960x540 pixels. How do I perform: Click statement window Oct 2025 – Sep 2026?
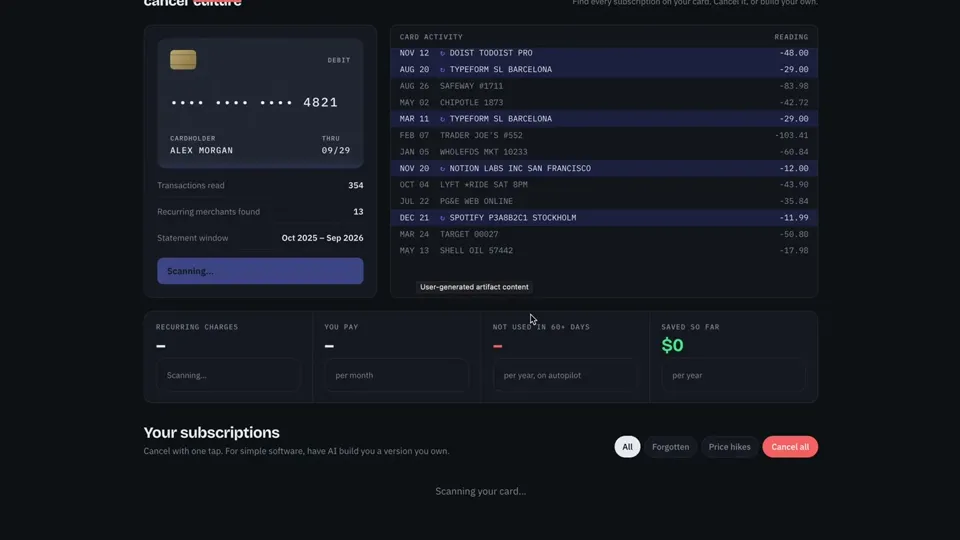pos(322,238)
